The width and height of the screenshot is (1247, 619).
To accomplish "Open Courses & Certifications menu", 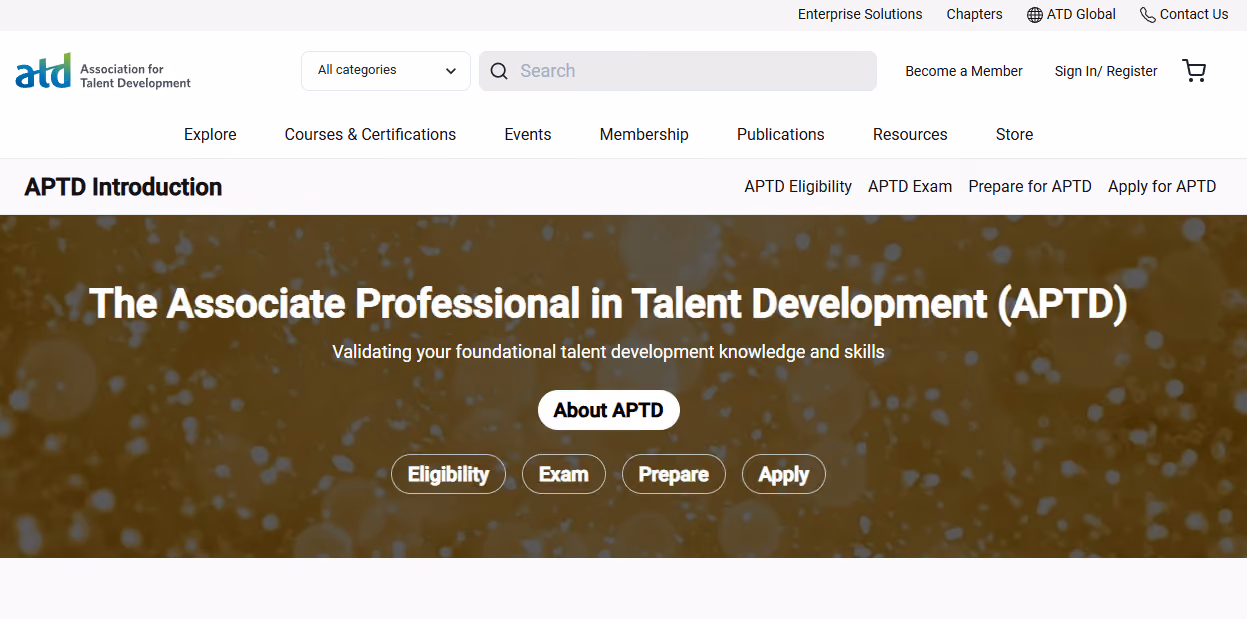I will click(370, 134).
